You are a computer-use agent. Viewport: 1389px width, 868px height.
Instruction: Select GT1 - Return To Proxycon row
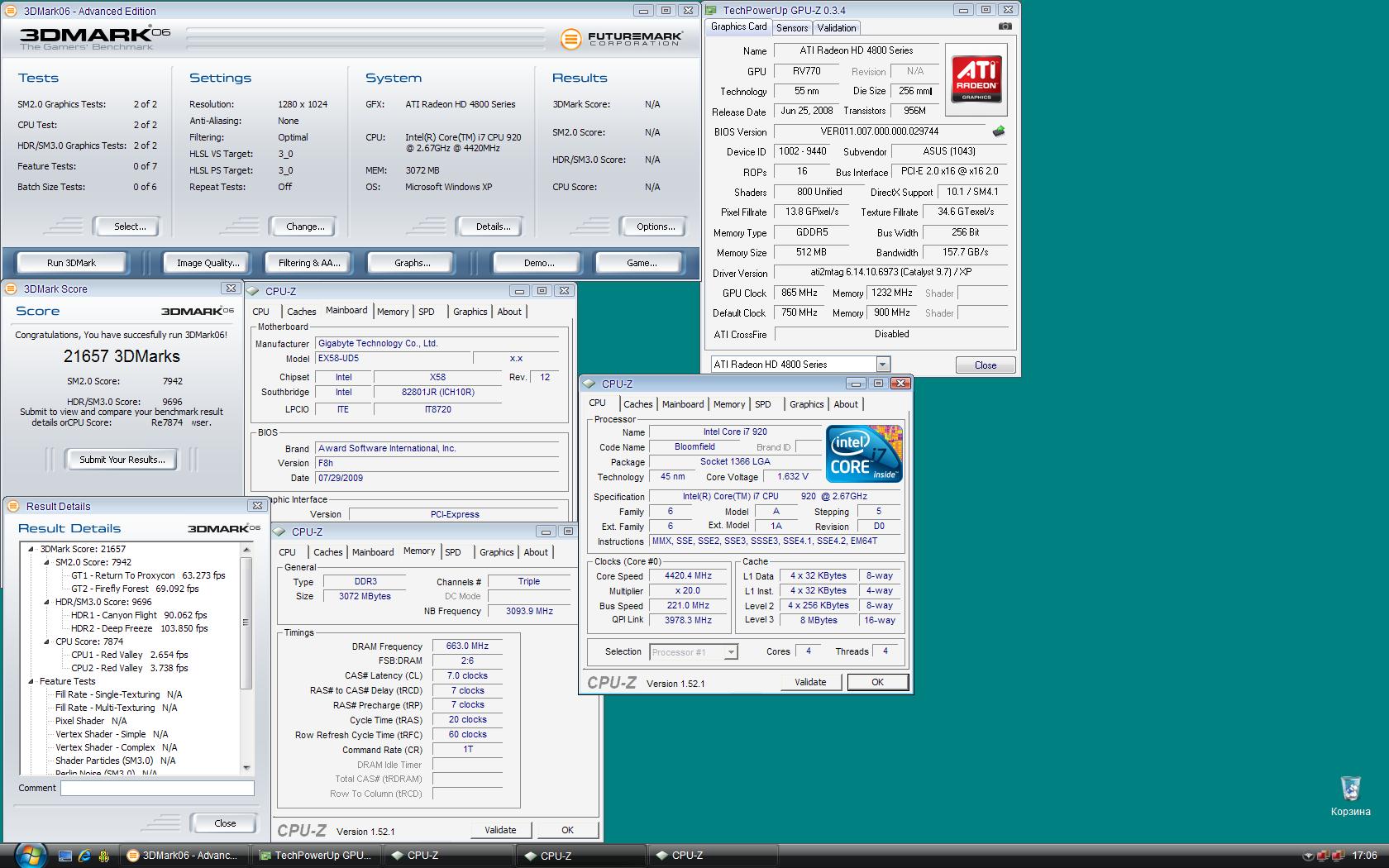[x=148, y=575]
